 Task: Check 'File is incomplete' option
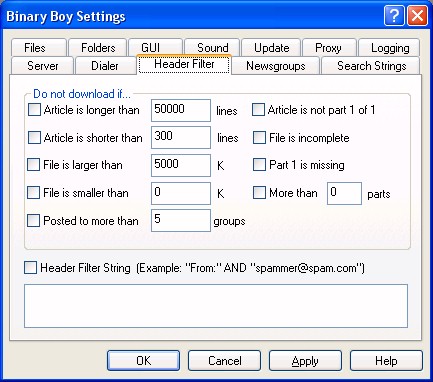coord(259,137)
